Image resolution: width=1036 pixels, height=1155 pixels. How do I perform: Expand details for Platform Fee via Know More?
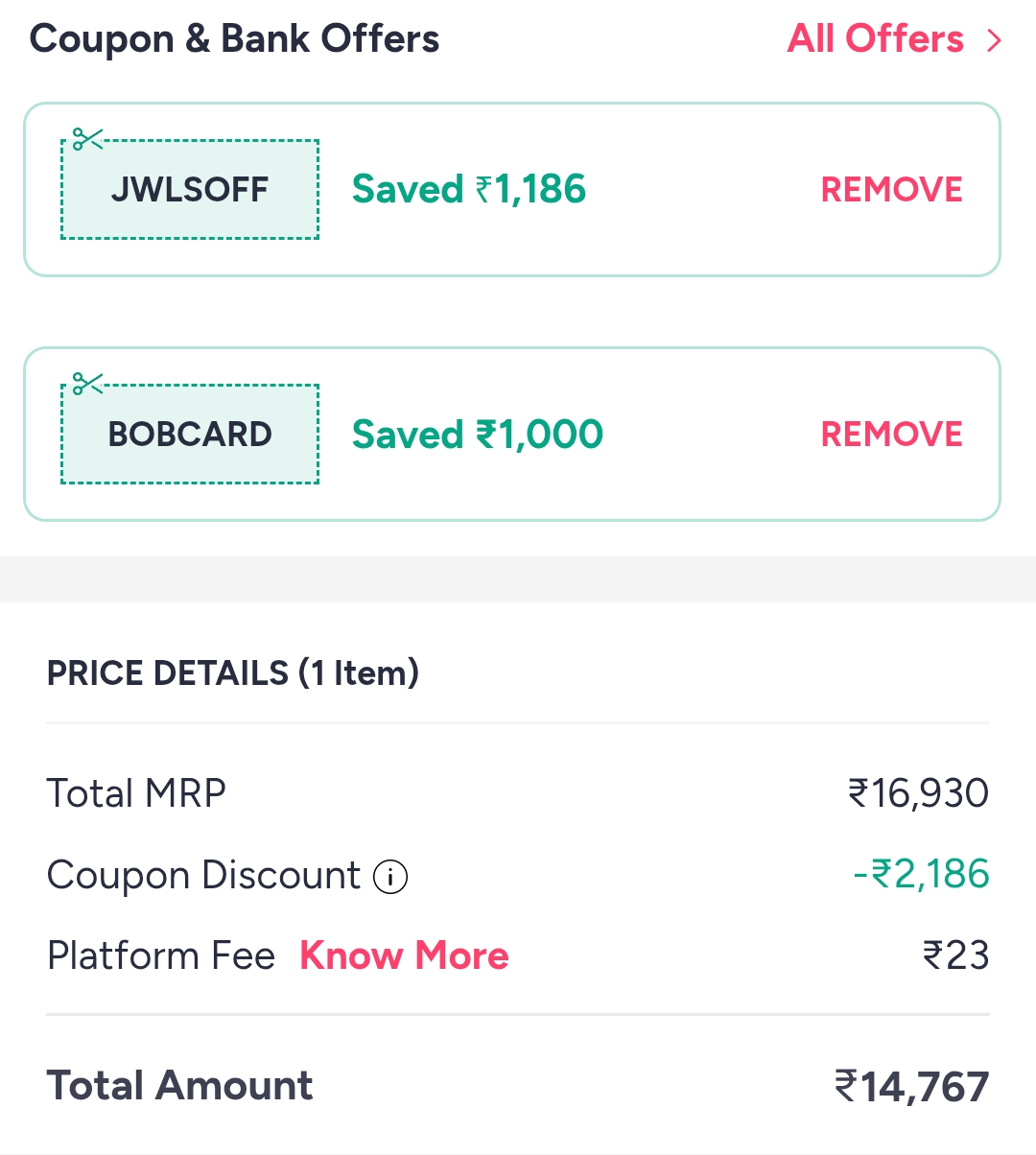tap(404, 955)
